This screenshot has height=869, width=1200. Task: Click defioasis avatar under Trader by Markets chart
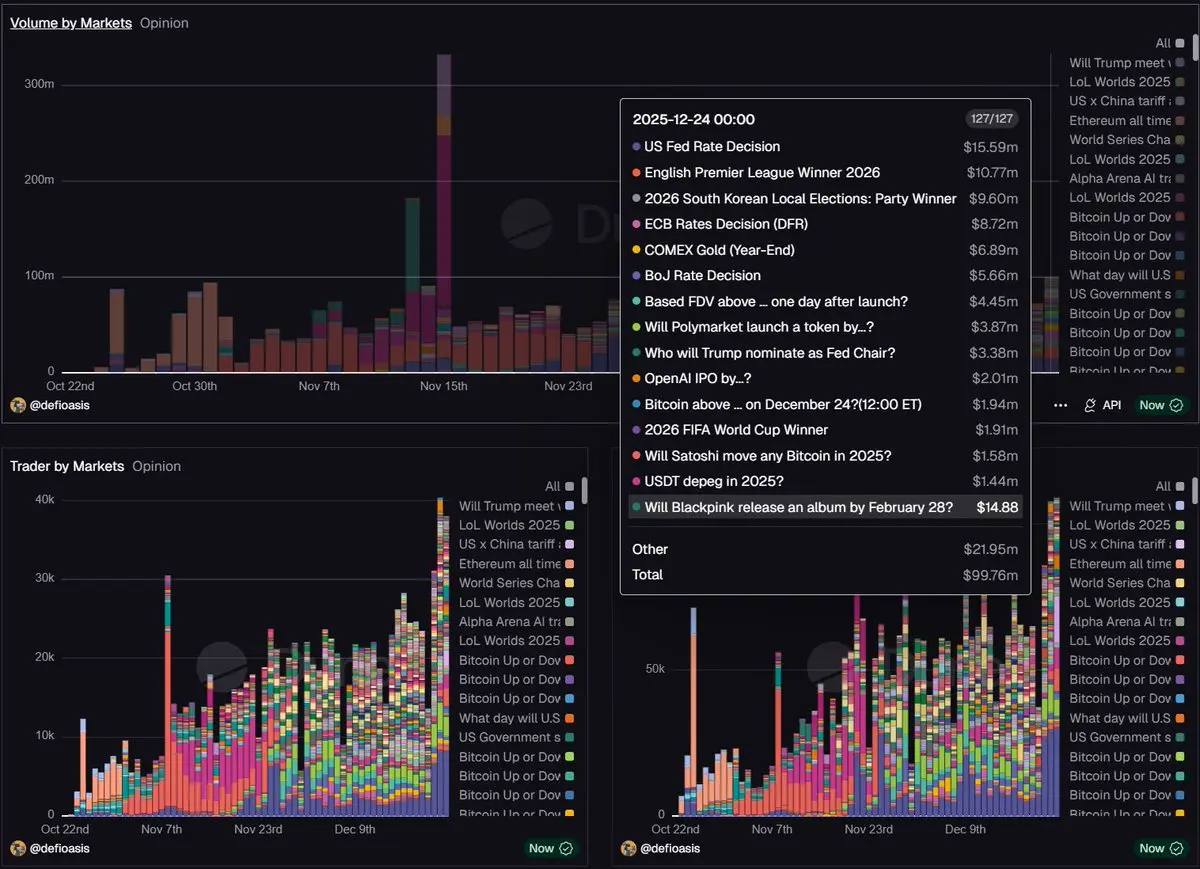click(18, 848)
